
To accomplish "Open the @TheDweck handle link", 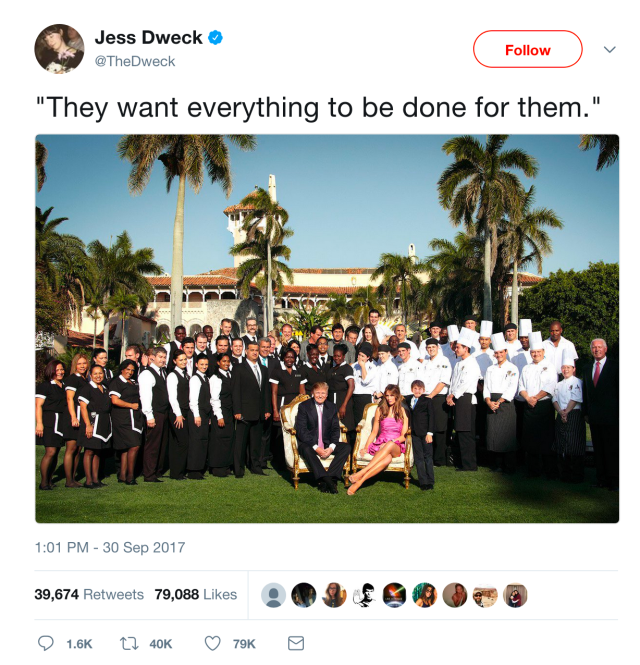I will [135, 61].
